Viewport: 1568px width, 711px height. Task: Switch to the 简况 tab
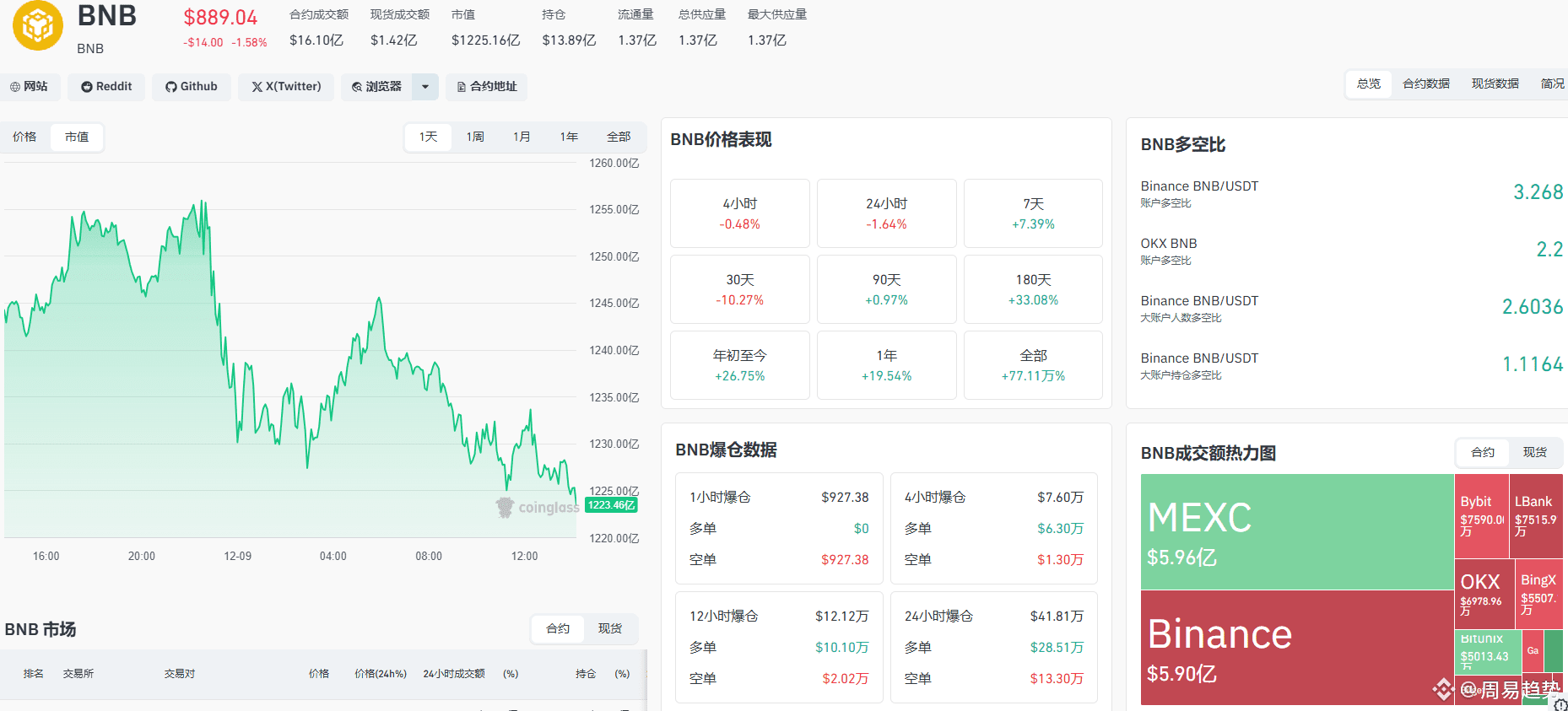pos(1551,83)
